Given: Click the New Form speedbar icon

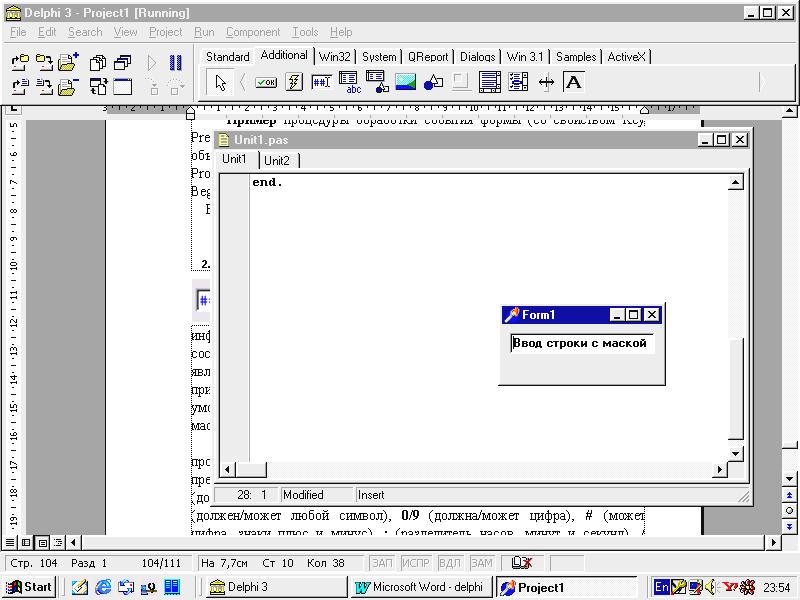Looking at the screenshot, I should click(122, 87).
